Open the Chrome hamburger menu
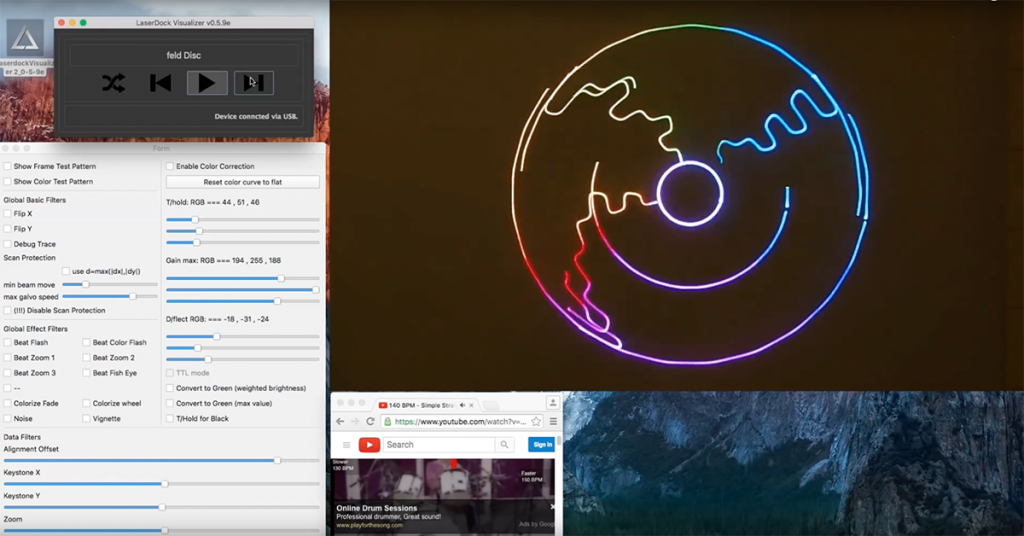 click(x=552, y=422)
